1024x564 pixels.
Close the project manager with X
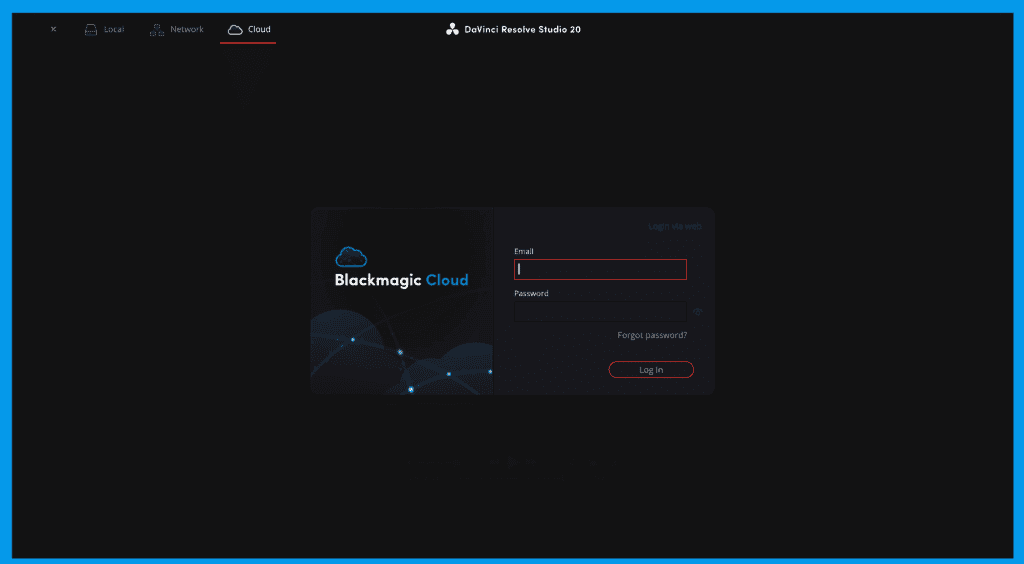[x=54, y=29]
